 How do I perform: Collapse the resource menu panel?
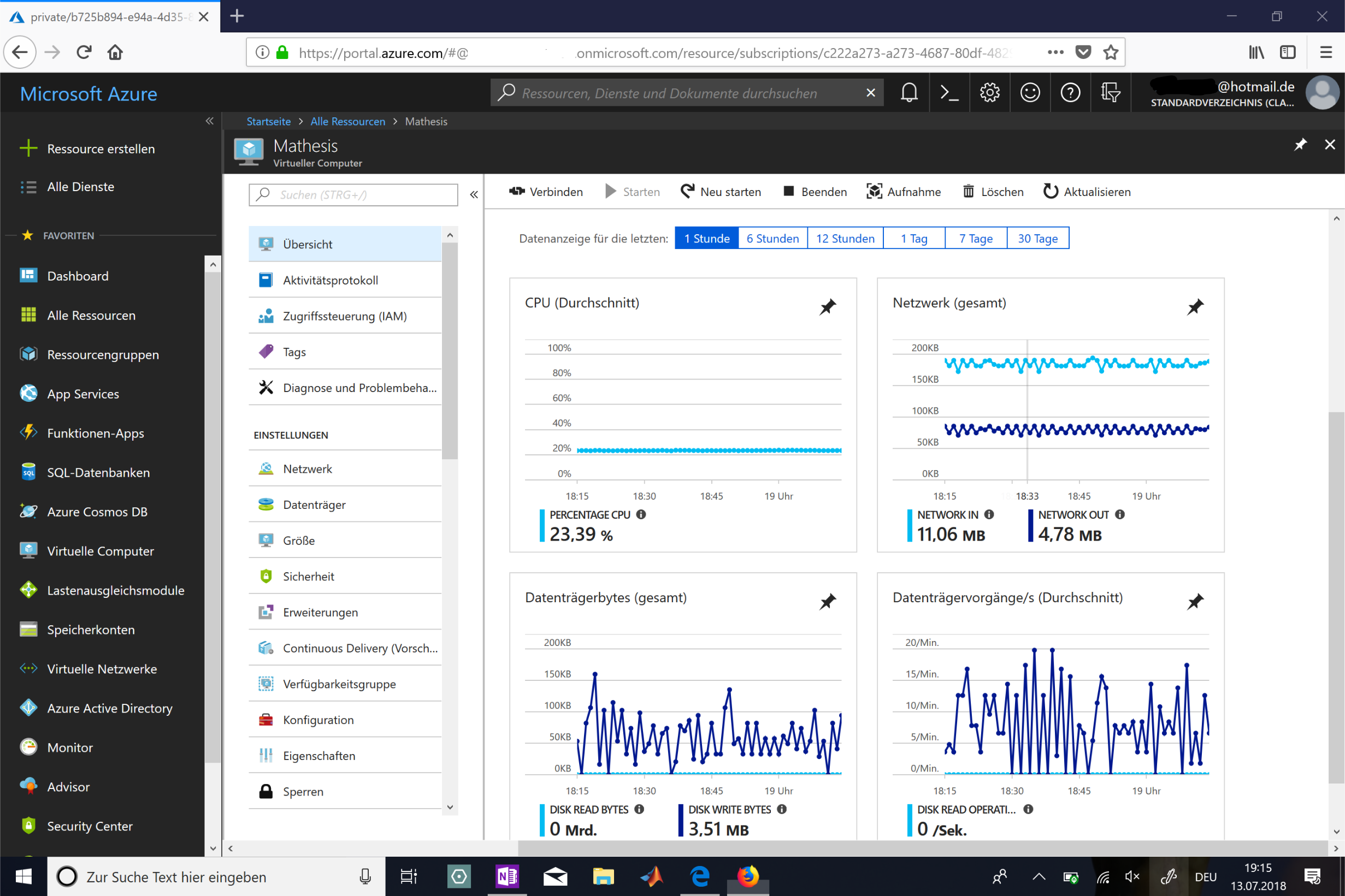pyautogui.click(x=474, y=195)
